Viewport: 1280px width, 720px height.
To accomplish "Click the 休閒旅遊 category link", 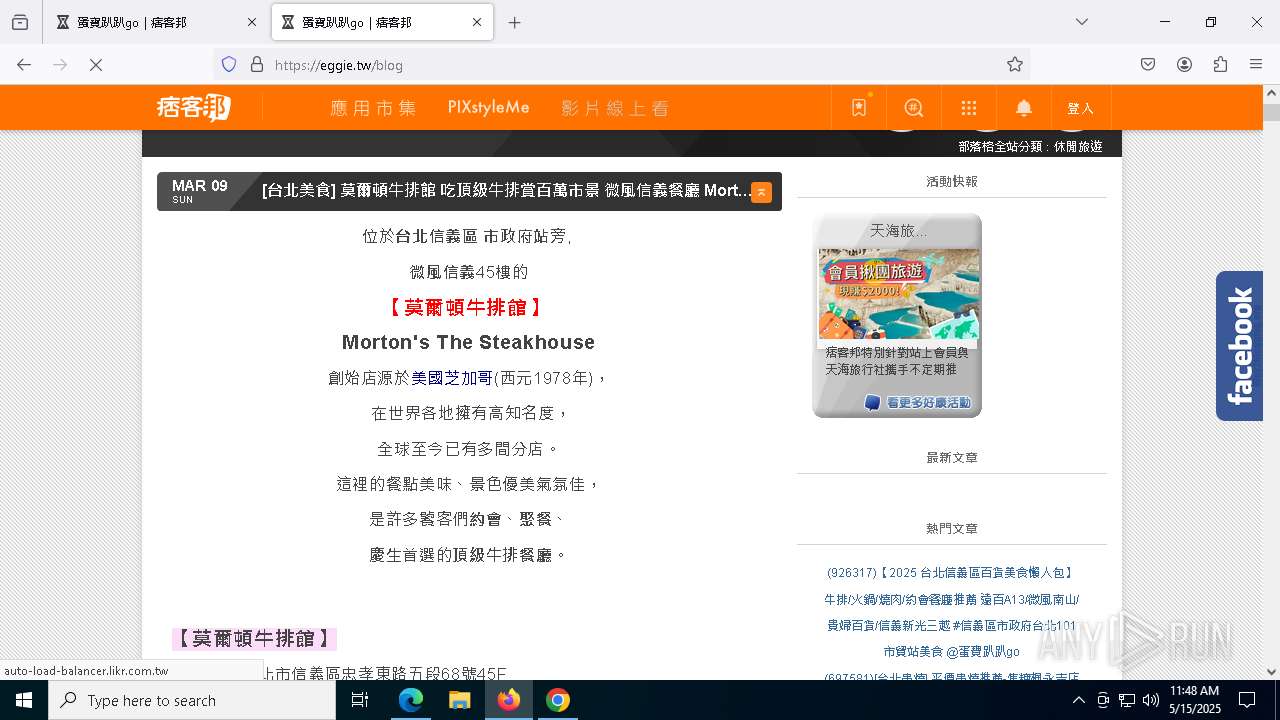I will pyautogui.click(x=1078, y=146).
